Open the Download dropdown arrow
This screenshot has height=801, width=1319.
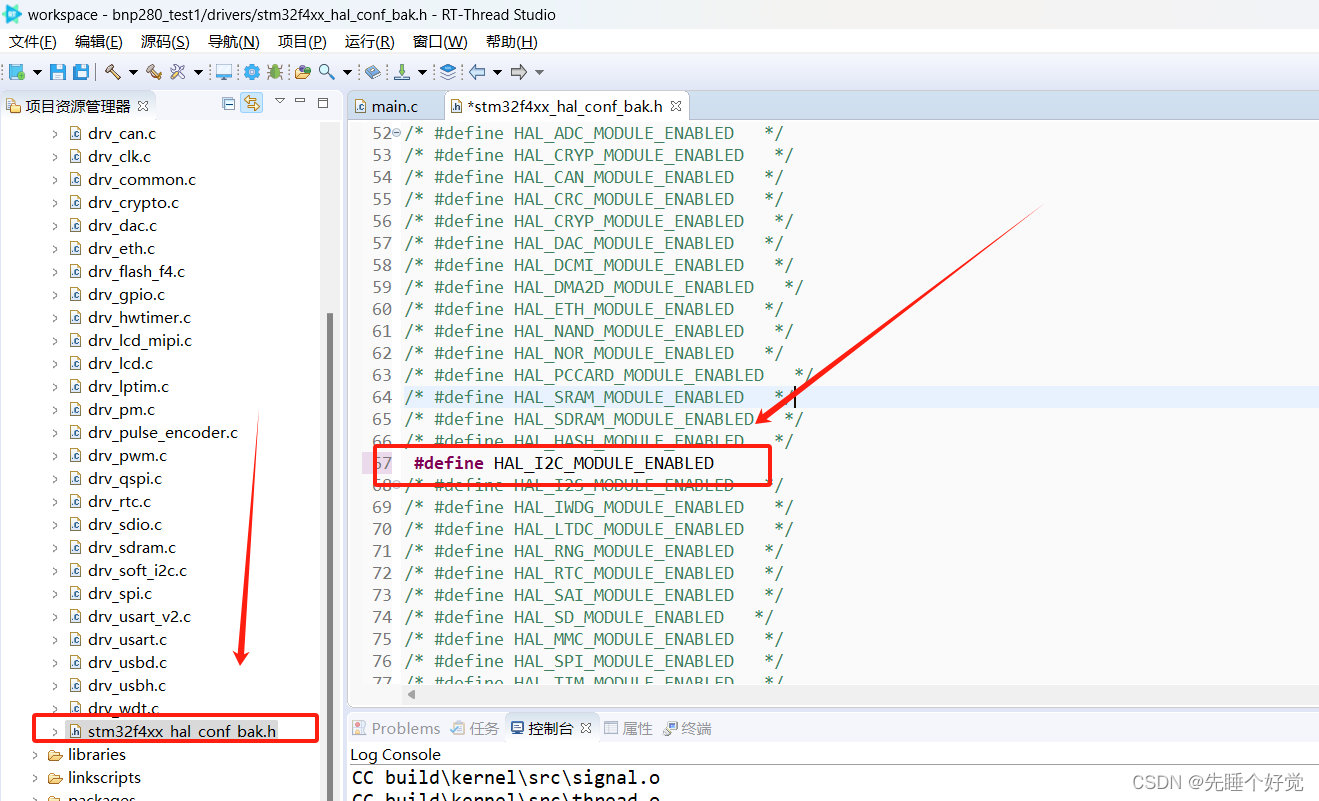(x=422, y=72)
